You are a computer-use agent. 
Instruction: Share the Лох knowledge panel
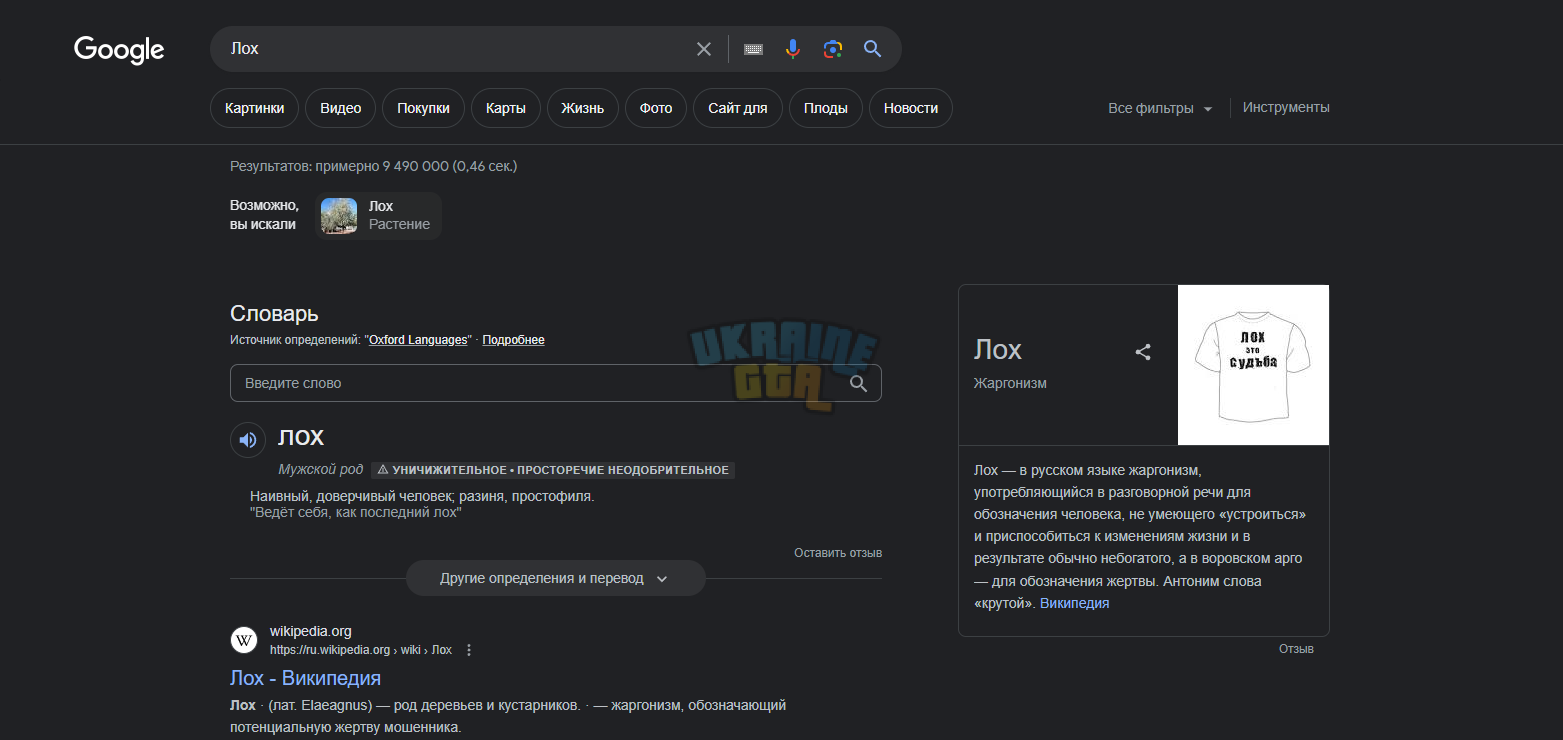click(1143, 352)
